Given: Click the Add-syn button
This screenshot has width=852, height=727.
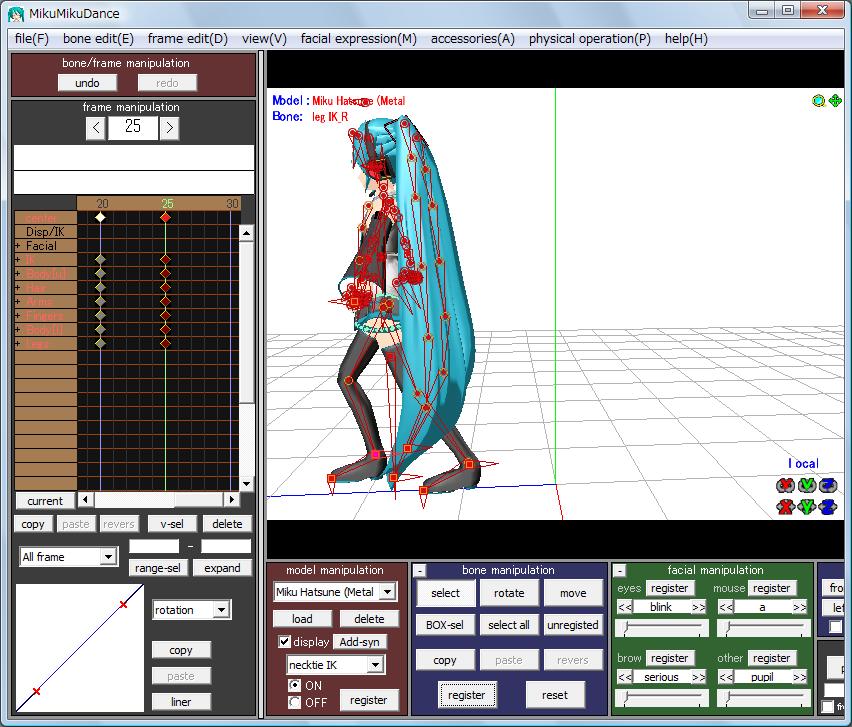Looking at the screenshot, I should (x=360, y=642).
